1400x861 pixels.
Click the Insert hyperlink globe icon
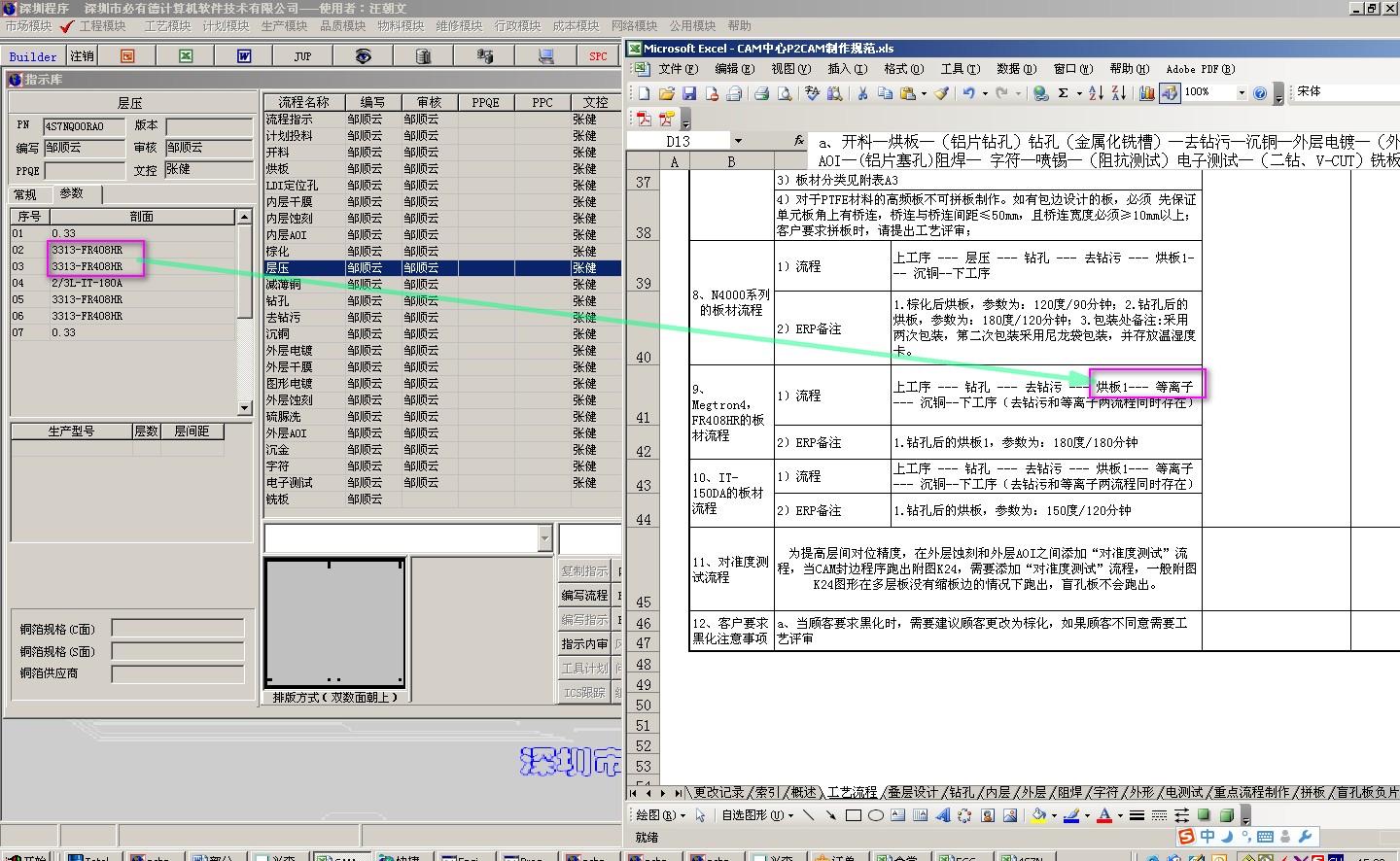tap(1040, 93)
